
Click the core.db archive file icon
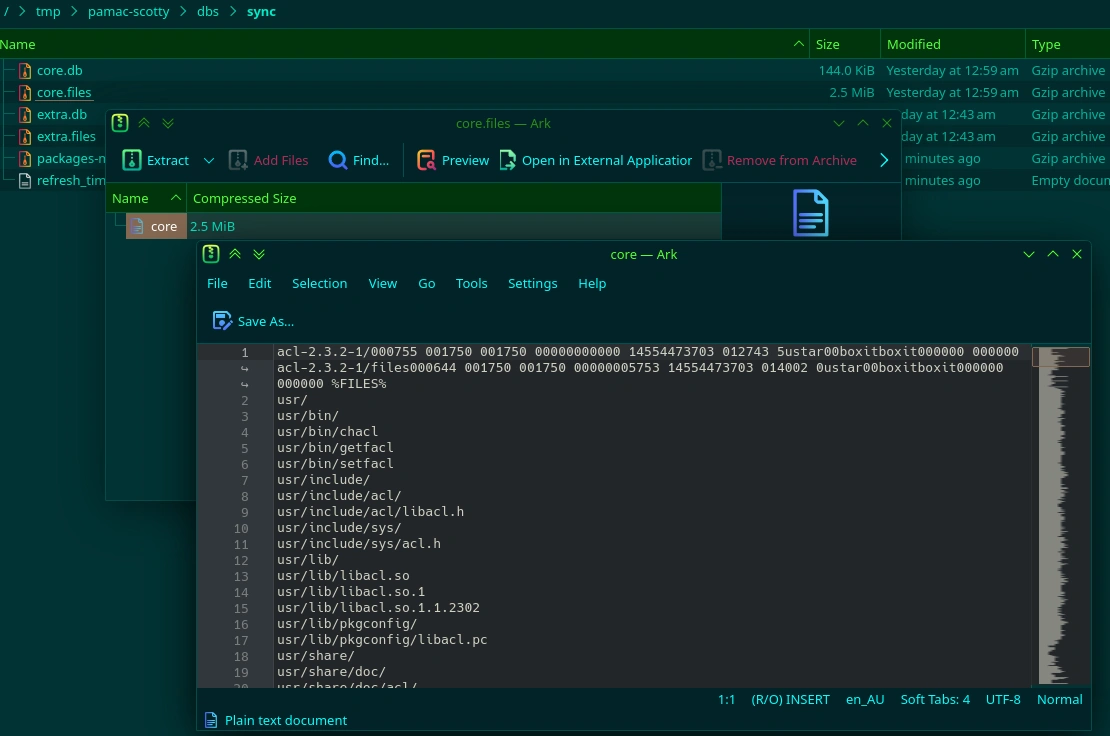(25, 71)
